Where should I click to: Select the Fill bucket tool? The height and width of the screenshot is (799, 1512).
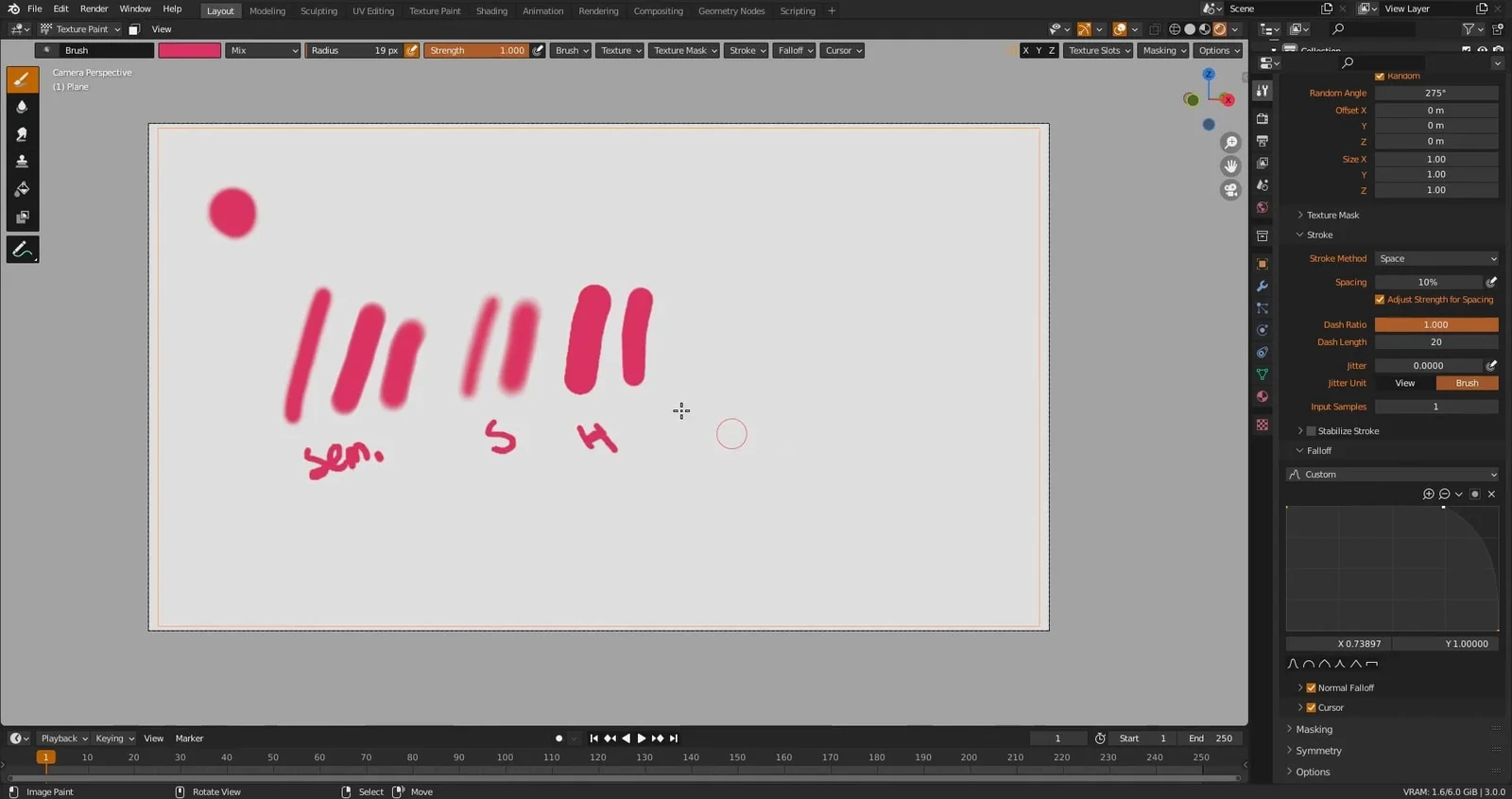pos(23,189)
